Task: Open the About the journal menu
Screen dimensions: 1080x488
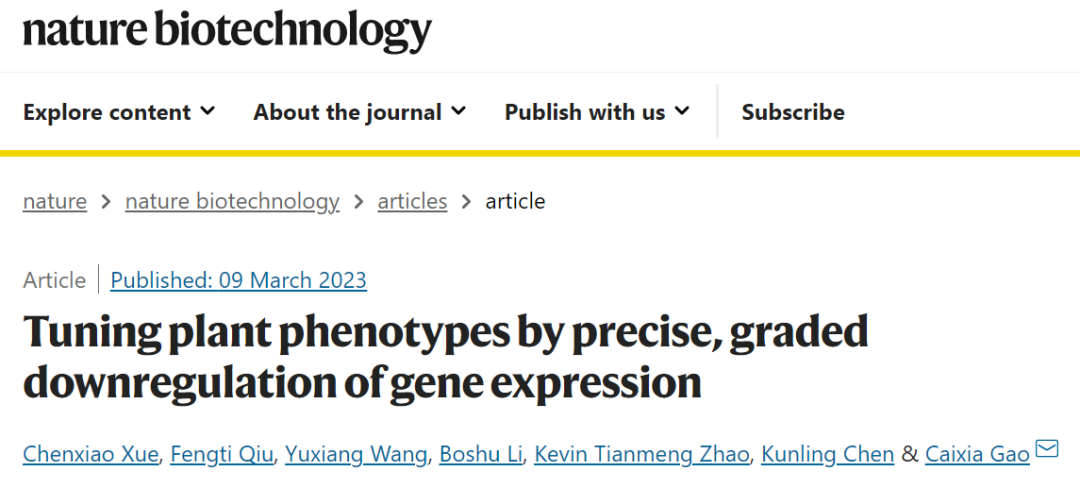Action: 360,112
